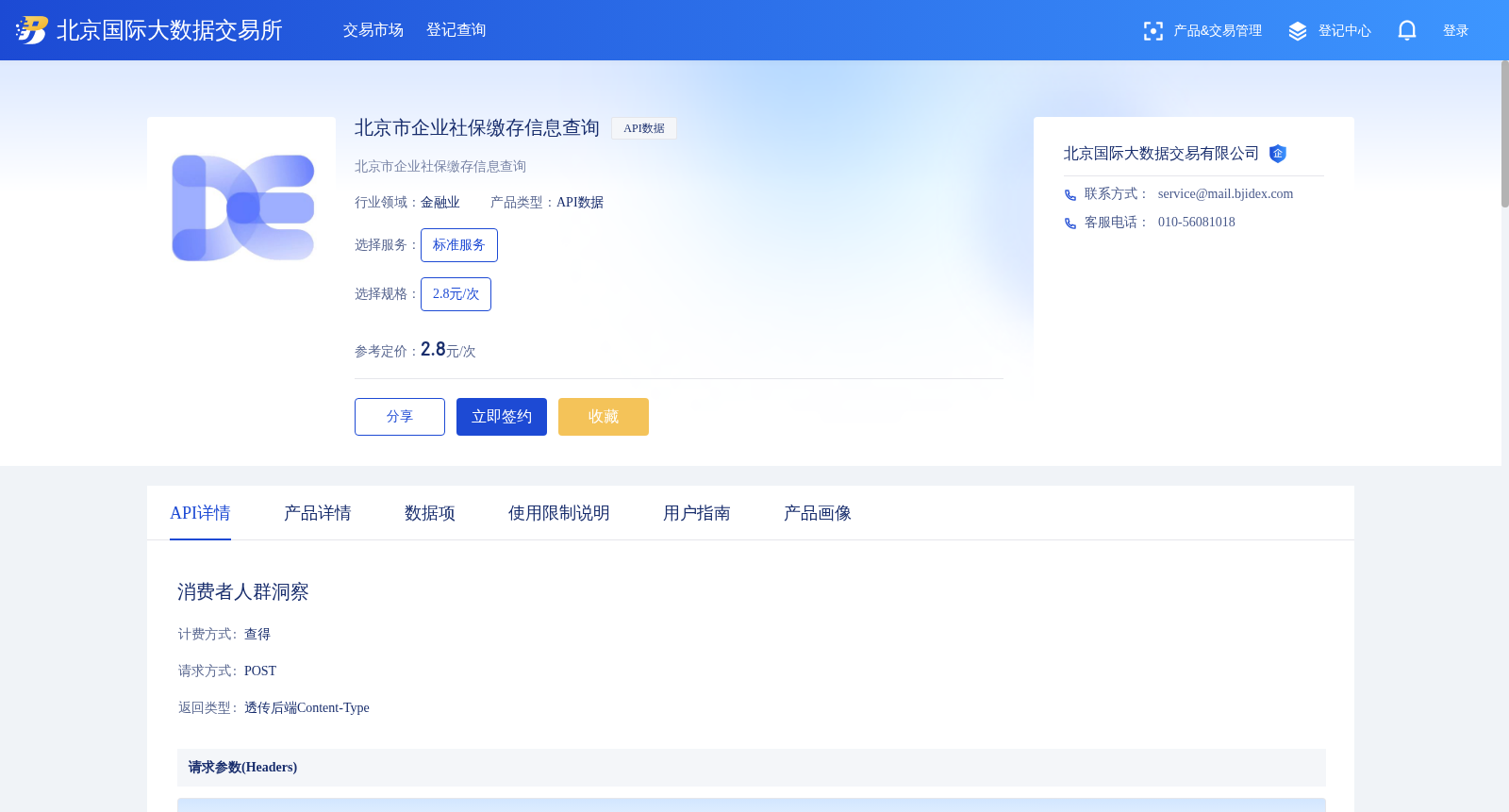The width and height of the screenshot is (1509, 812).
Task: Open the notification bell icon
Action: (1407, 30)
